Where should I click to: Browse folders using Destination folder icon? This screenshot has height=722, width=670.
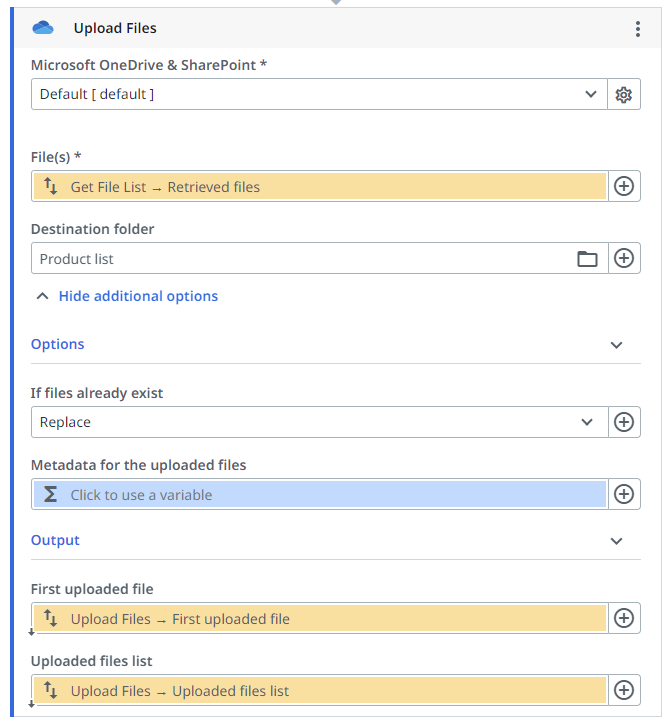coord(587,259)
